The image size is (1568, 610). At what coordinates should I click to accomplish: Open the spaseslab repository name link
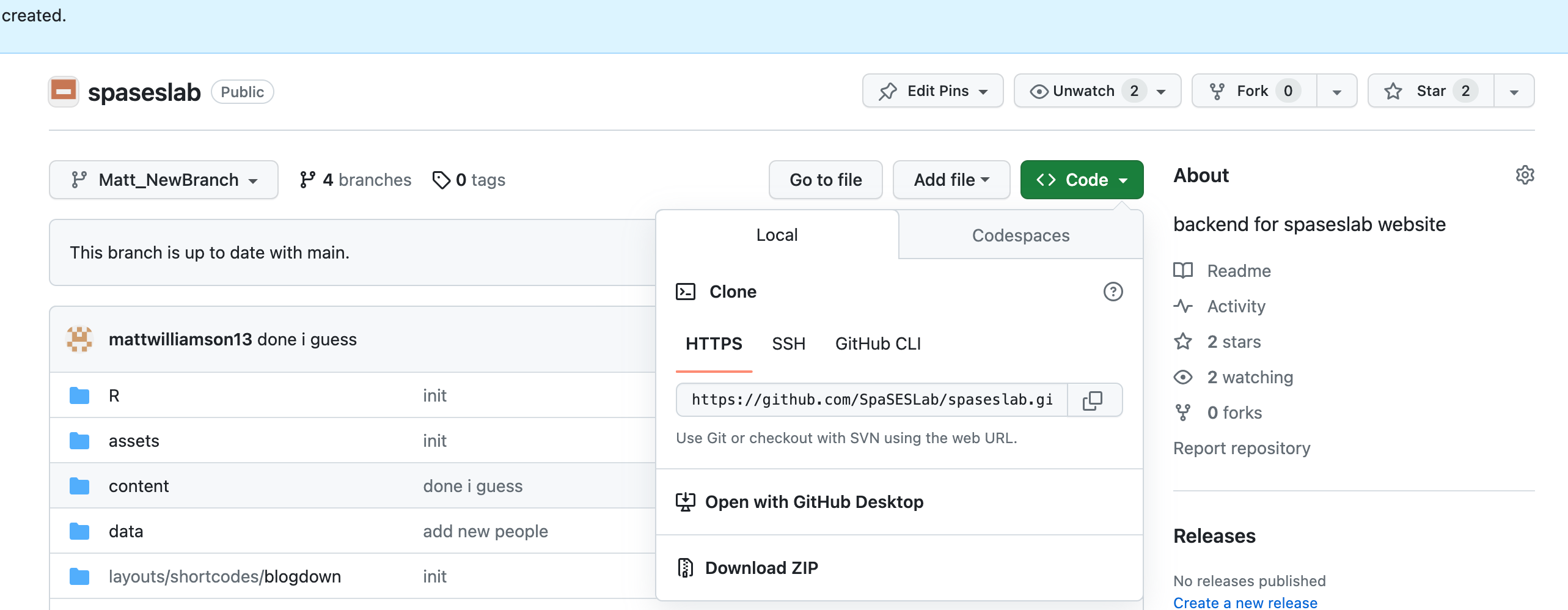tap(144, 92)
